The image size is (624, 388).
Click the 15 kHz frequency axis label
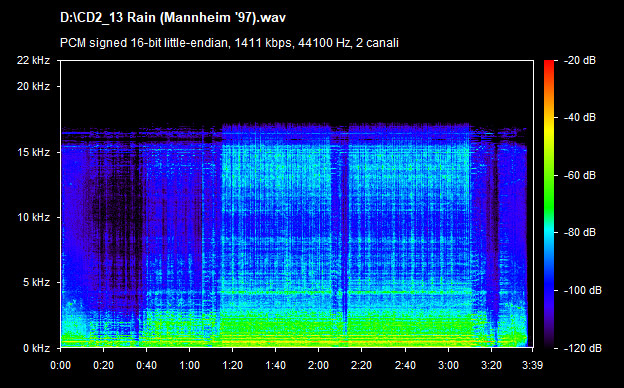coord(33,152)
